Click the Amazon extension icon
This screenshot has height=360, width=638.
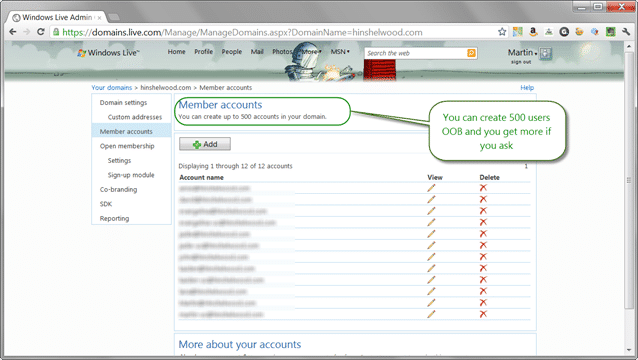coord(533,32)
